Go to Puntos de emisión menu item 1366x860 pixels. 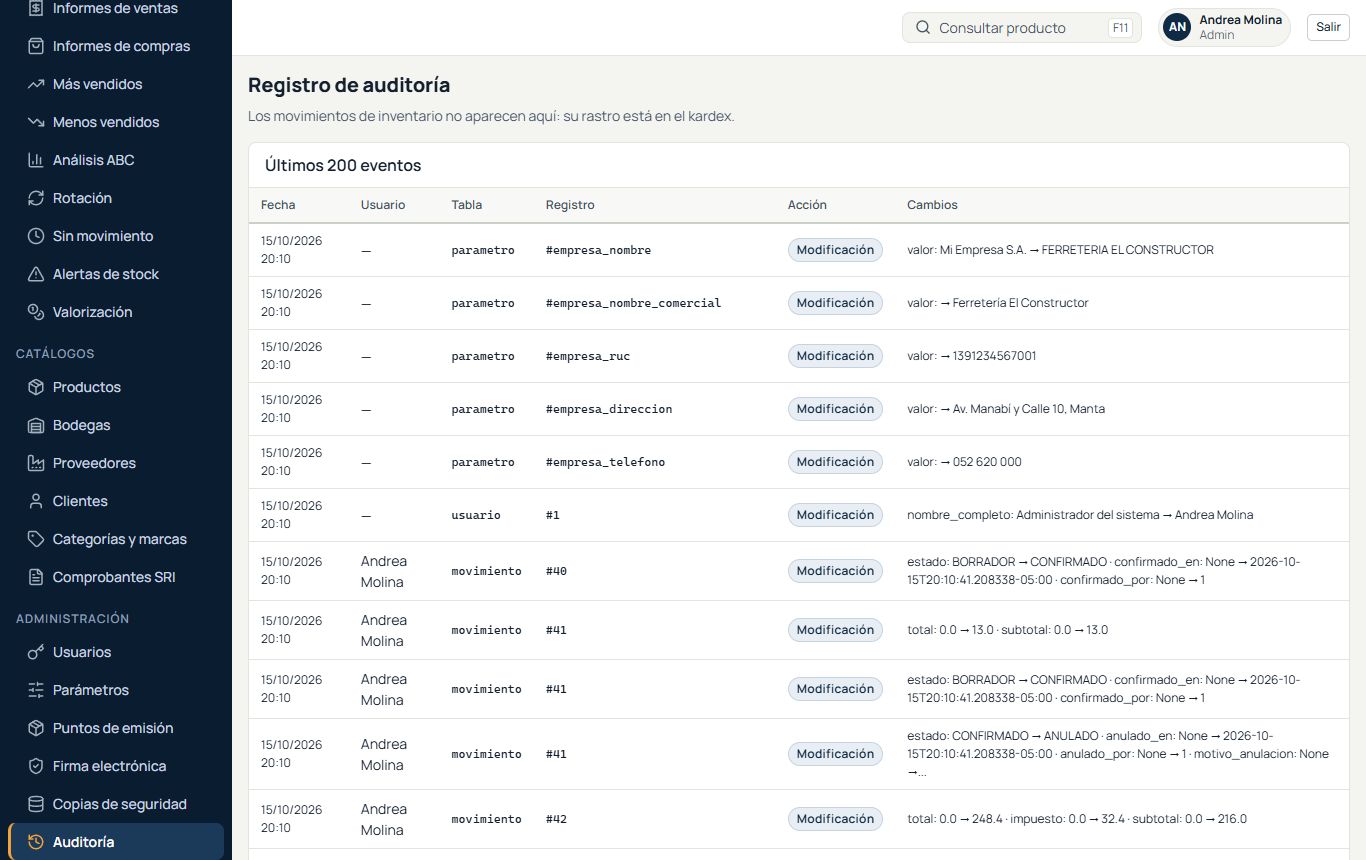tap(116, 728)
